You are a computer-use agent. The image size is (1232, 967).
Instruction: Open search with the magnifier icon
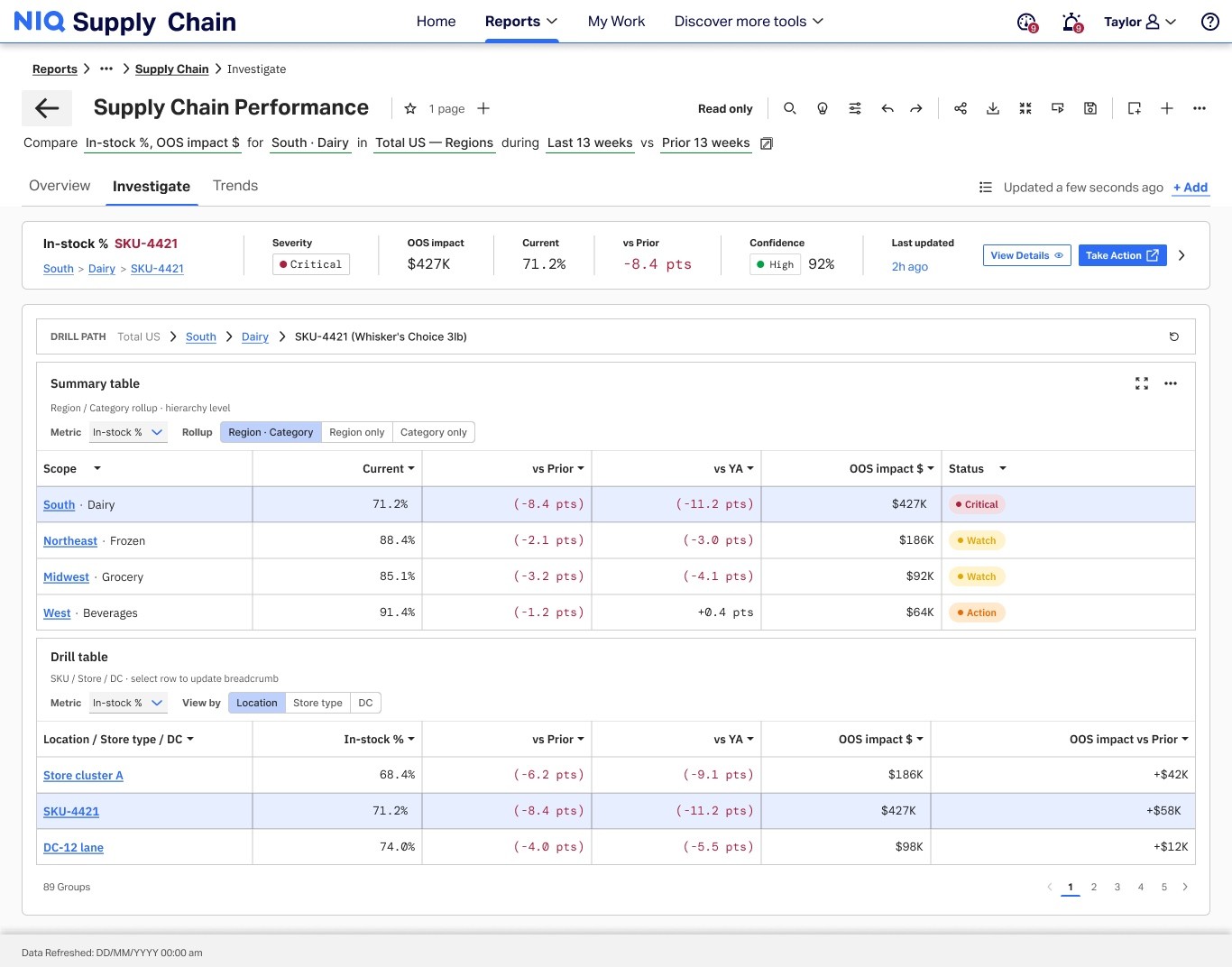pos(790,108)
